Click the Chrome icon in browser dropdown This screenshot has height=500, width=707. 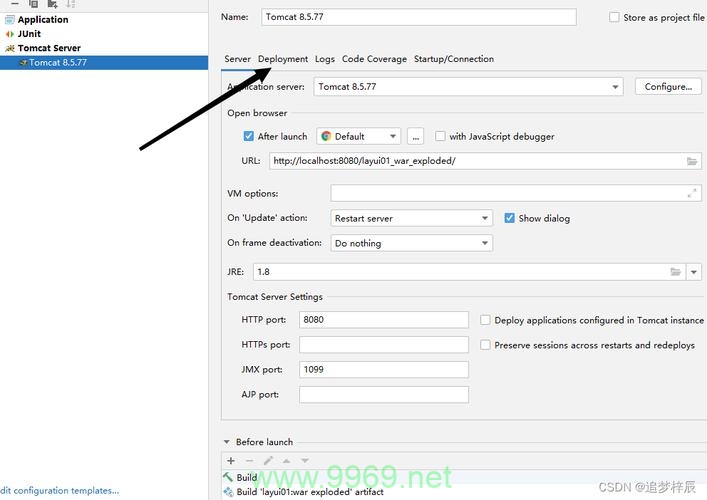point(326,136)
